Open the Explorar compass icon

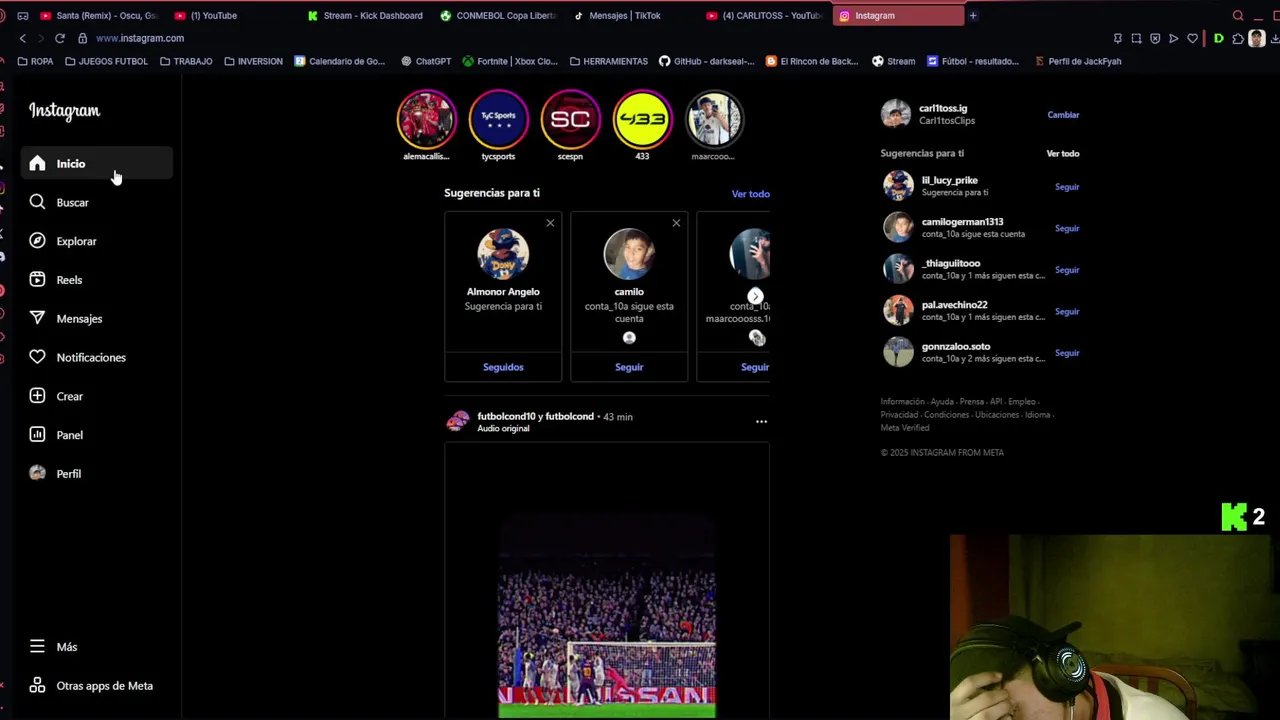[x=37, y=241]
